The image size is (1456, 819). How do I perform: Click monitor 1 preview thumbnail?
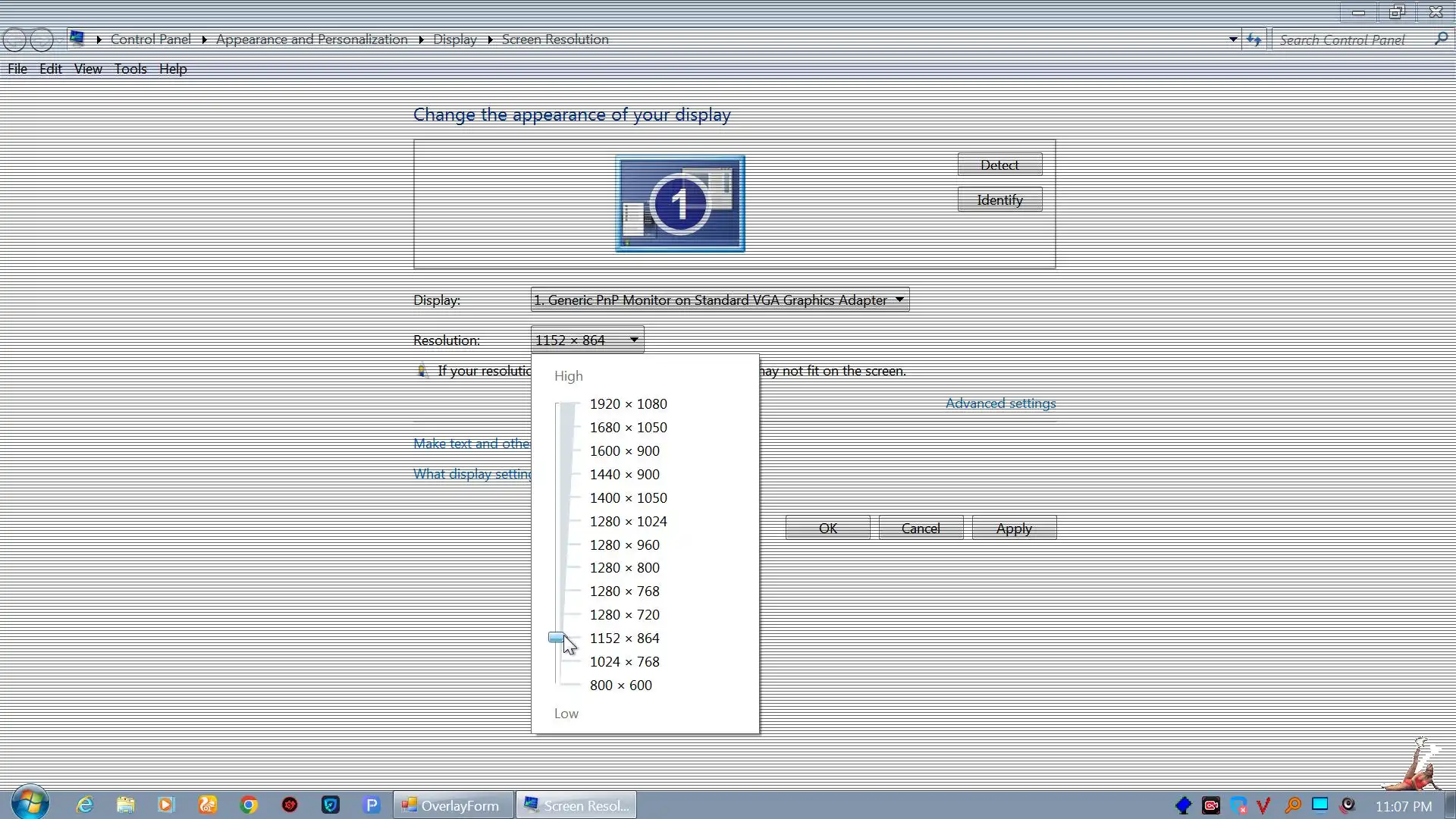(679, 203)
